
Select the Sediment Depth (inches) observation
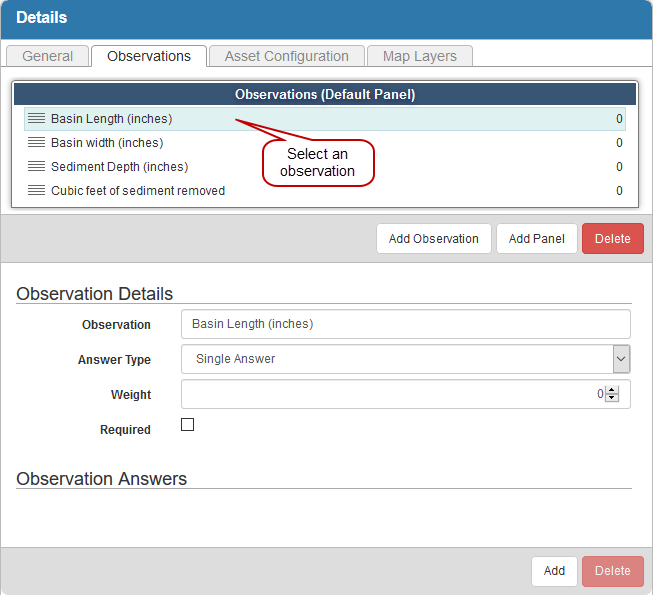point(119,167)
